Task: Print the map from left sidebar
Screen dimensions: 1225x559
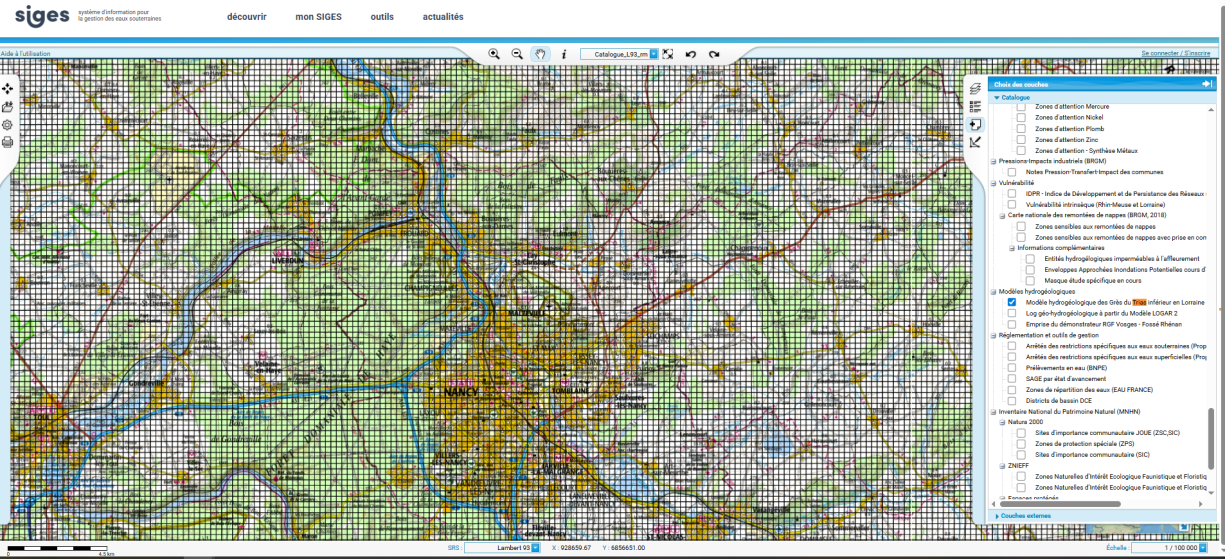Action: click(x=7, y=143)
